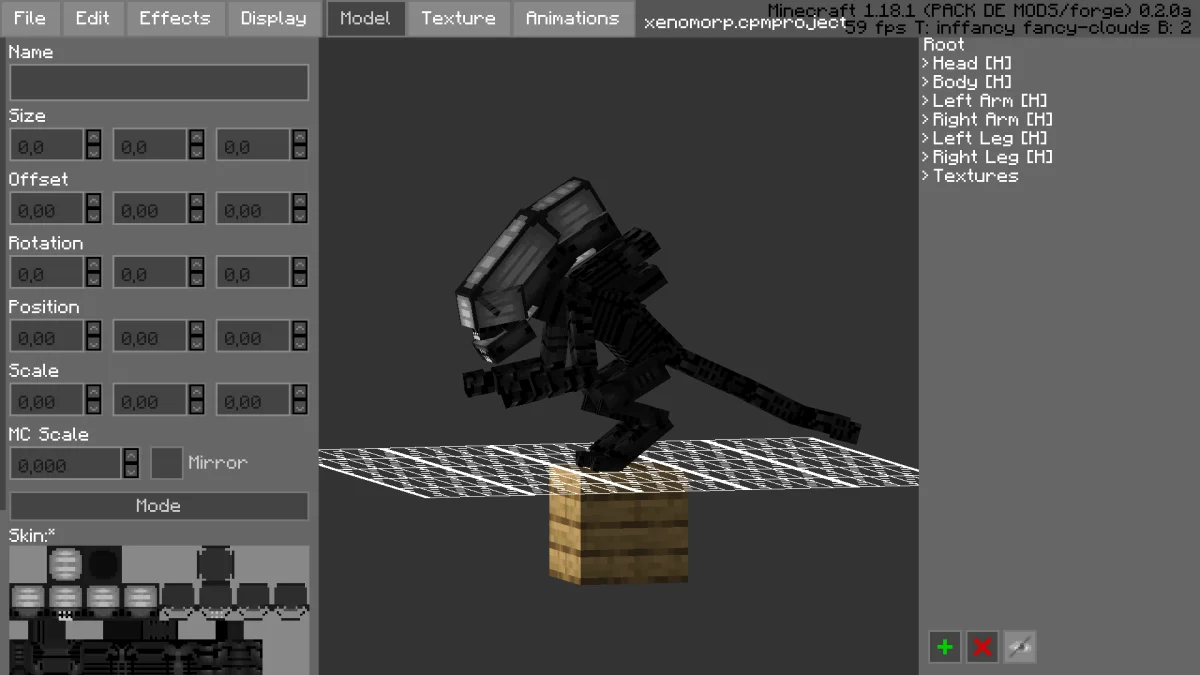Toggle the crossed-out eye visibility icon
The width and height of the screenshot is (1200, 675).
(x=1020, y=647)
